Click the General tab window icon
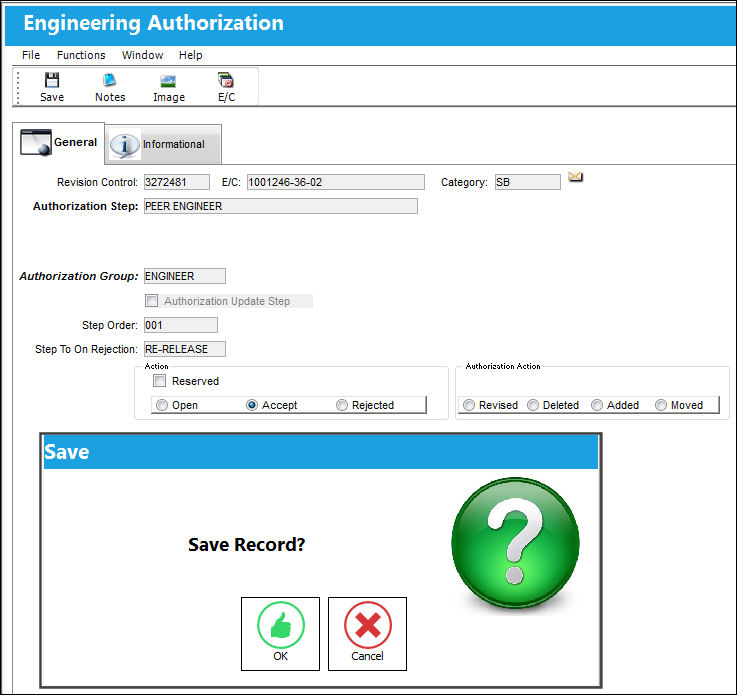 tap(36, 142)
